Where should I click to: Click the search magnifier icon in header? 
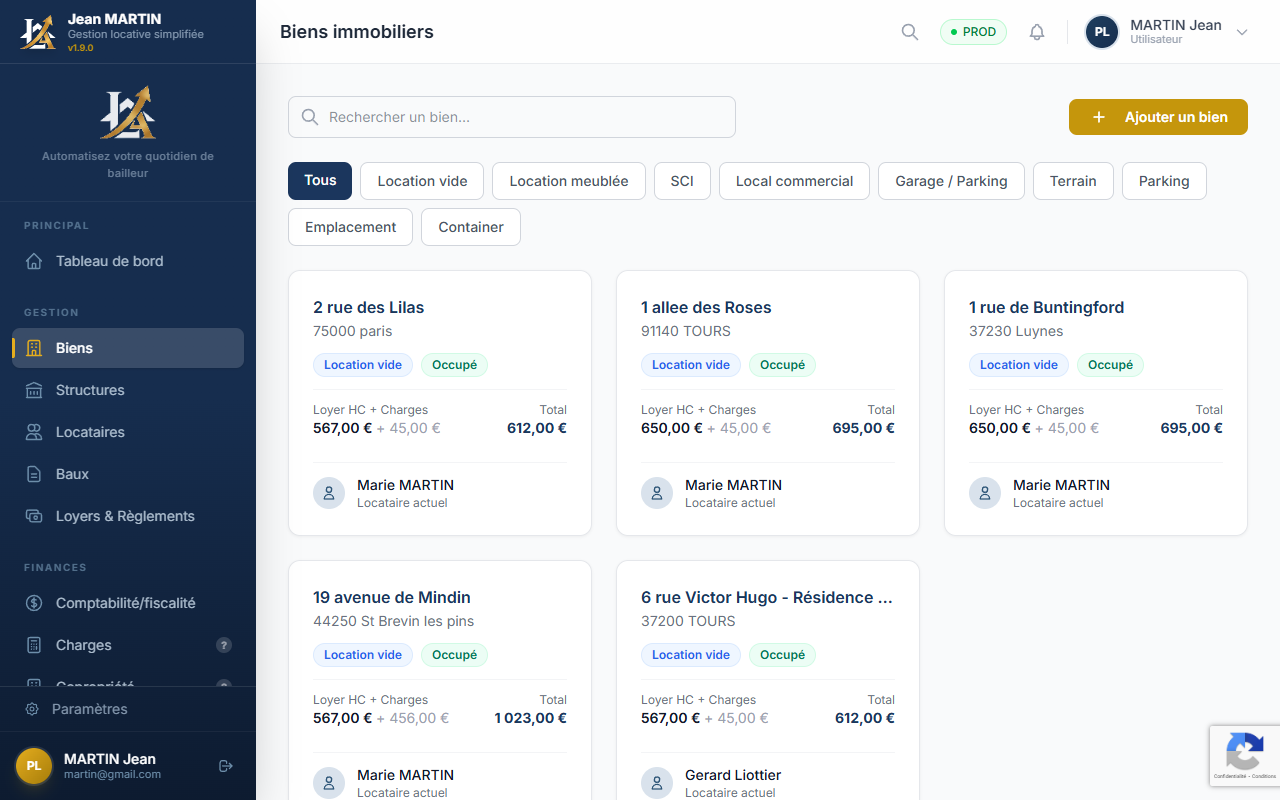[x=909, y=32]
